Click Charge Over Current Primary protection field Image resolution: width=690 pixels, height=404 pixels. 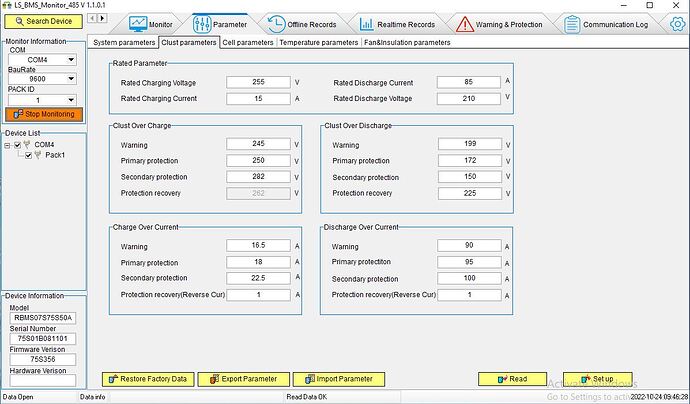point(258,262)
